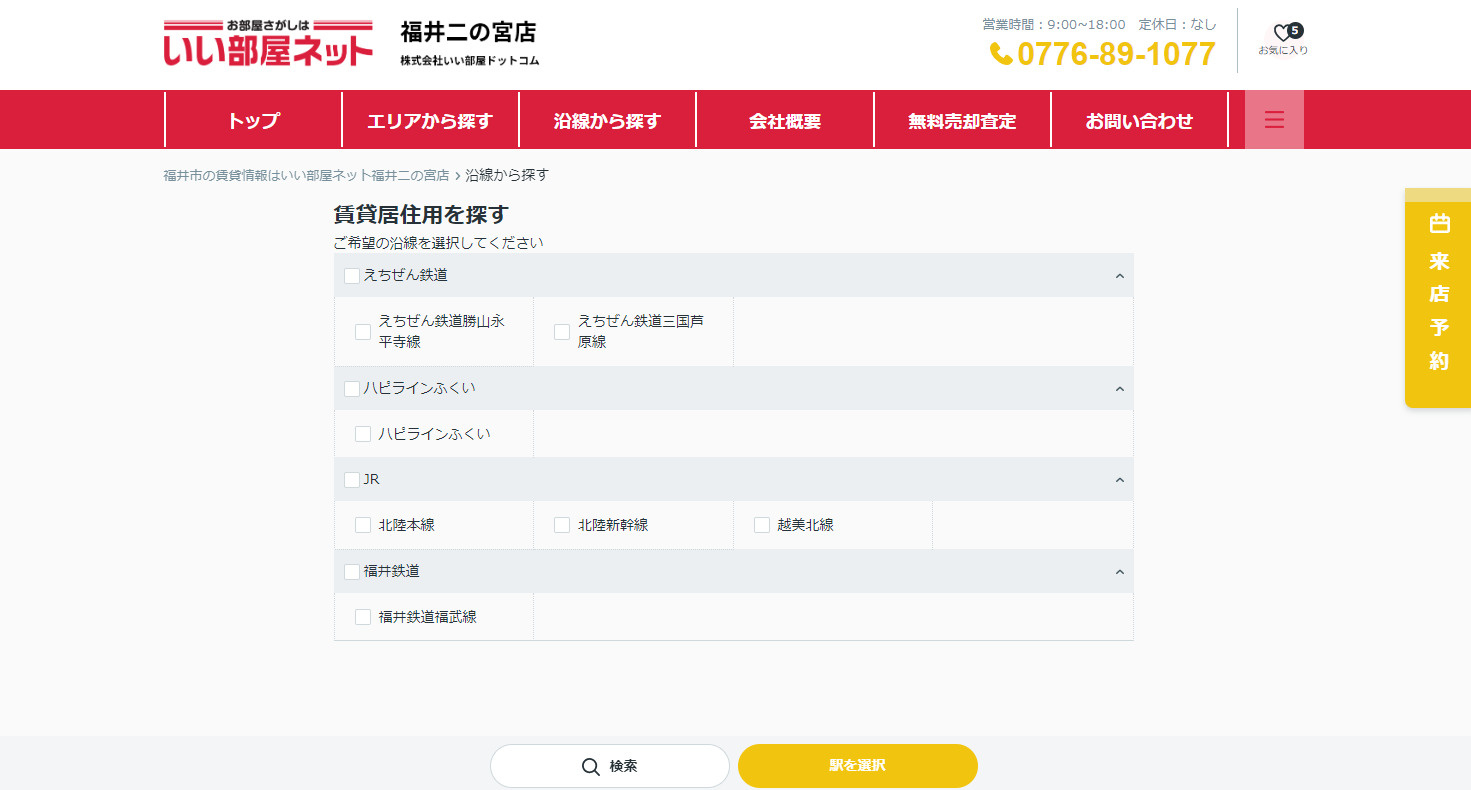
Task: Tick えちぜん鉄道勝山永平寺線 checkbox
Action: pos(363,332)
